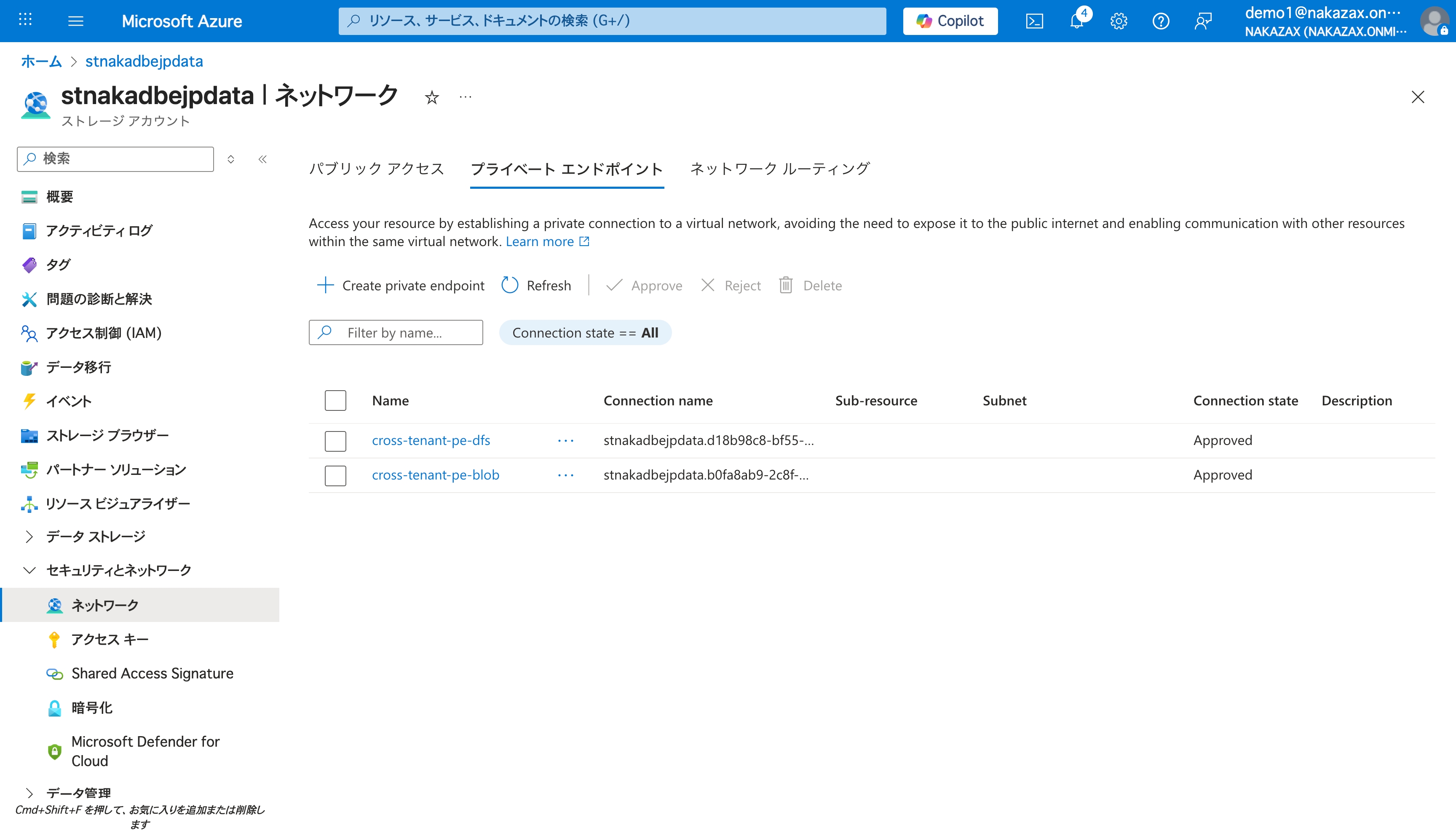Image resolution: width=1456 pixels, height=836 pixels.
Task: Tick the select-all header checkbox
Action: click(x=335, y=401)
